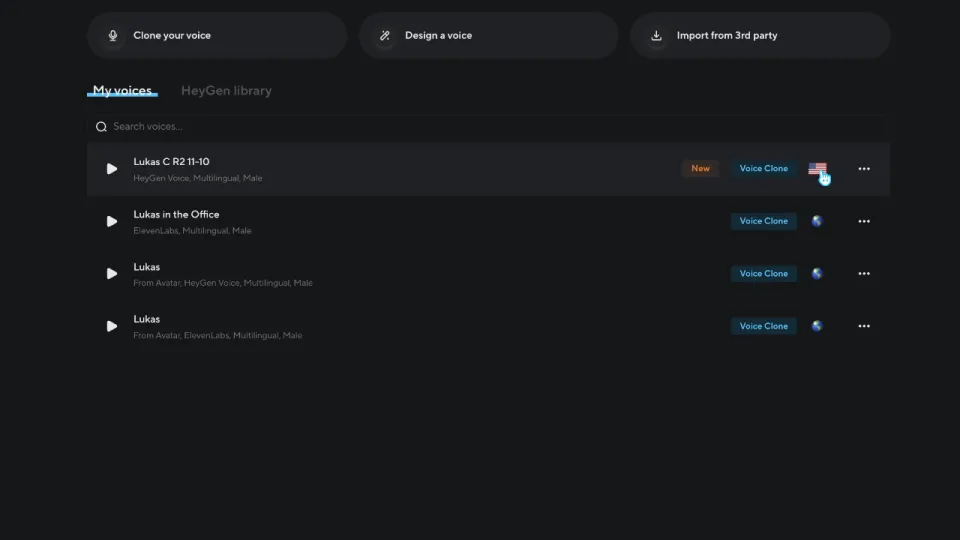Focus the Search voices field
The height and width of the screenshot is (540, 960).
[489, 127]
